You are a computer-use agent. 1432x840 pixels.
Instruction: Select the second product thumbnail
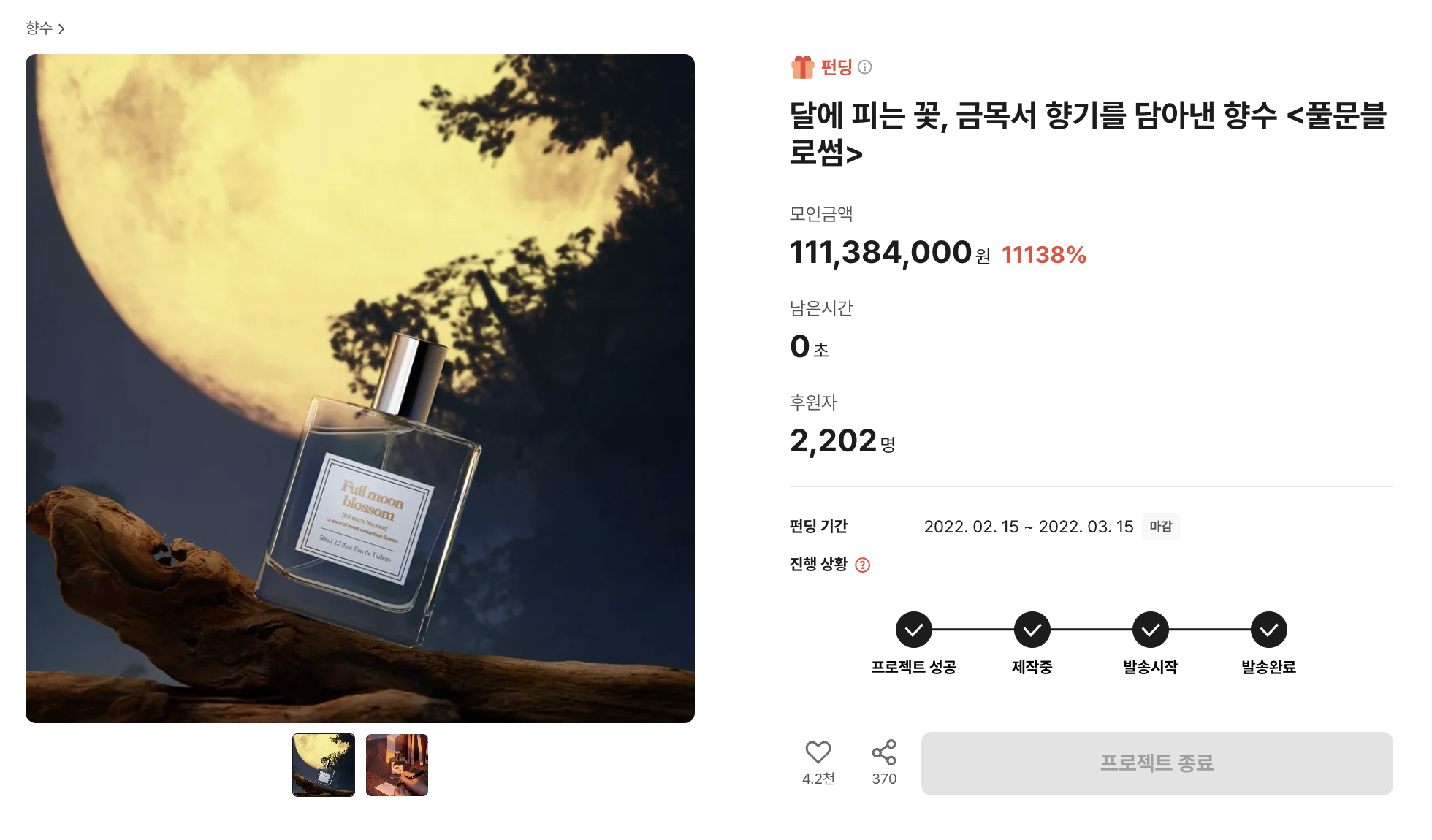pyautogui.click(x=397, y=765)
